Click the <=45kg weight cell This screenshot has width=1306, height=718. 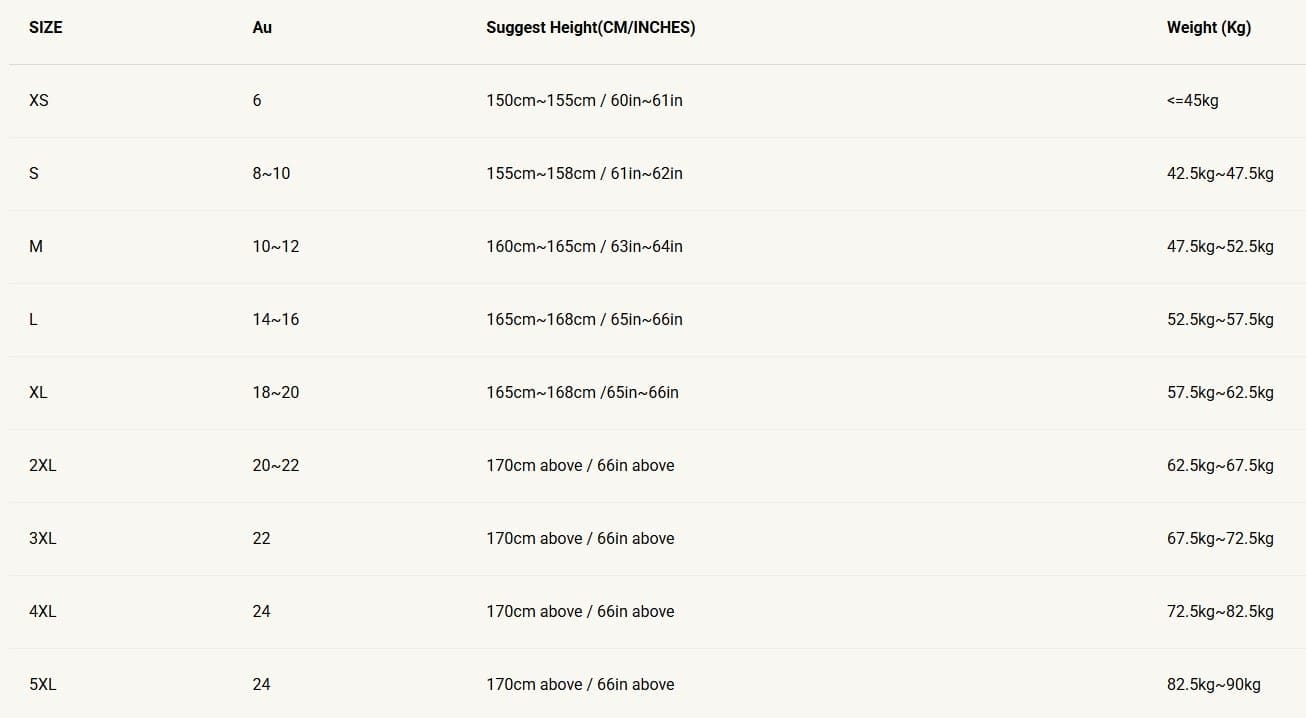[1192, 100]
